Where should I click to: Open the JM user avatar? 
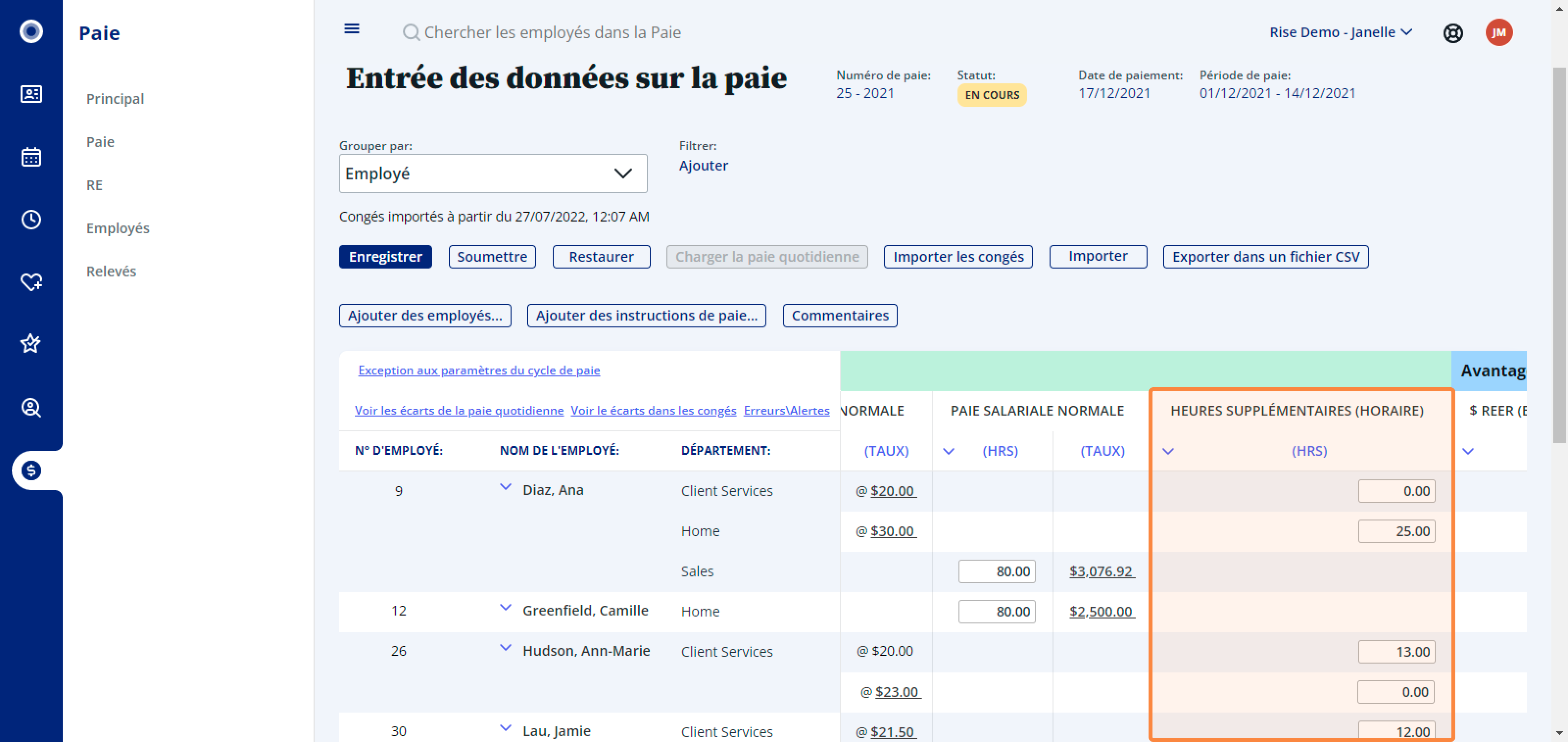[1498, 32]
